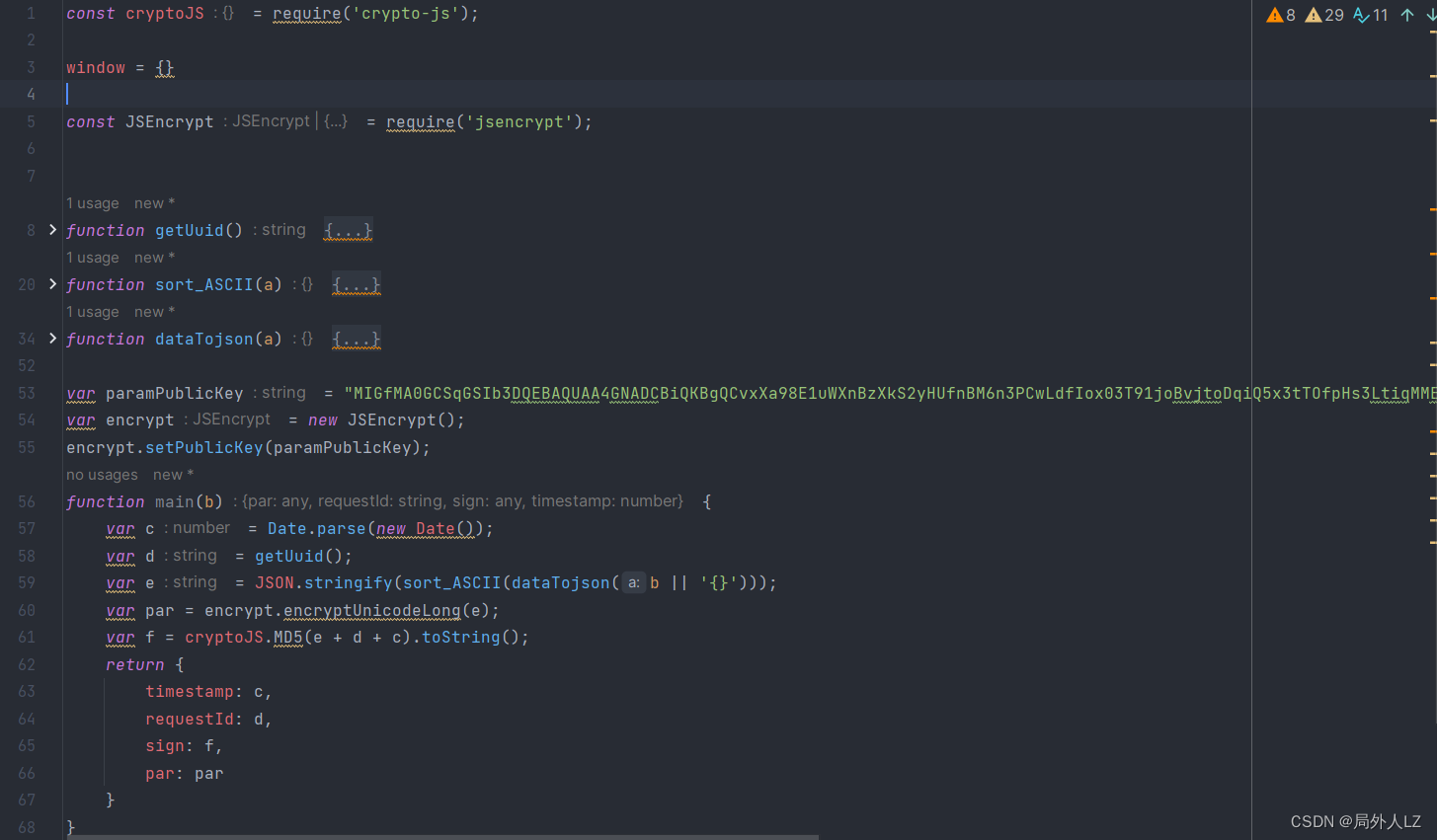Image resolution: width=1437 pixels, height=840 pixels.
Task: Click the setPublicKey method call
Action: pos(204,448)
